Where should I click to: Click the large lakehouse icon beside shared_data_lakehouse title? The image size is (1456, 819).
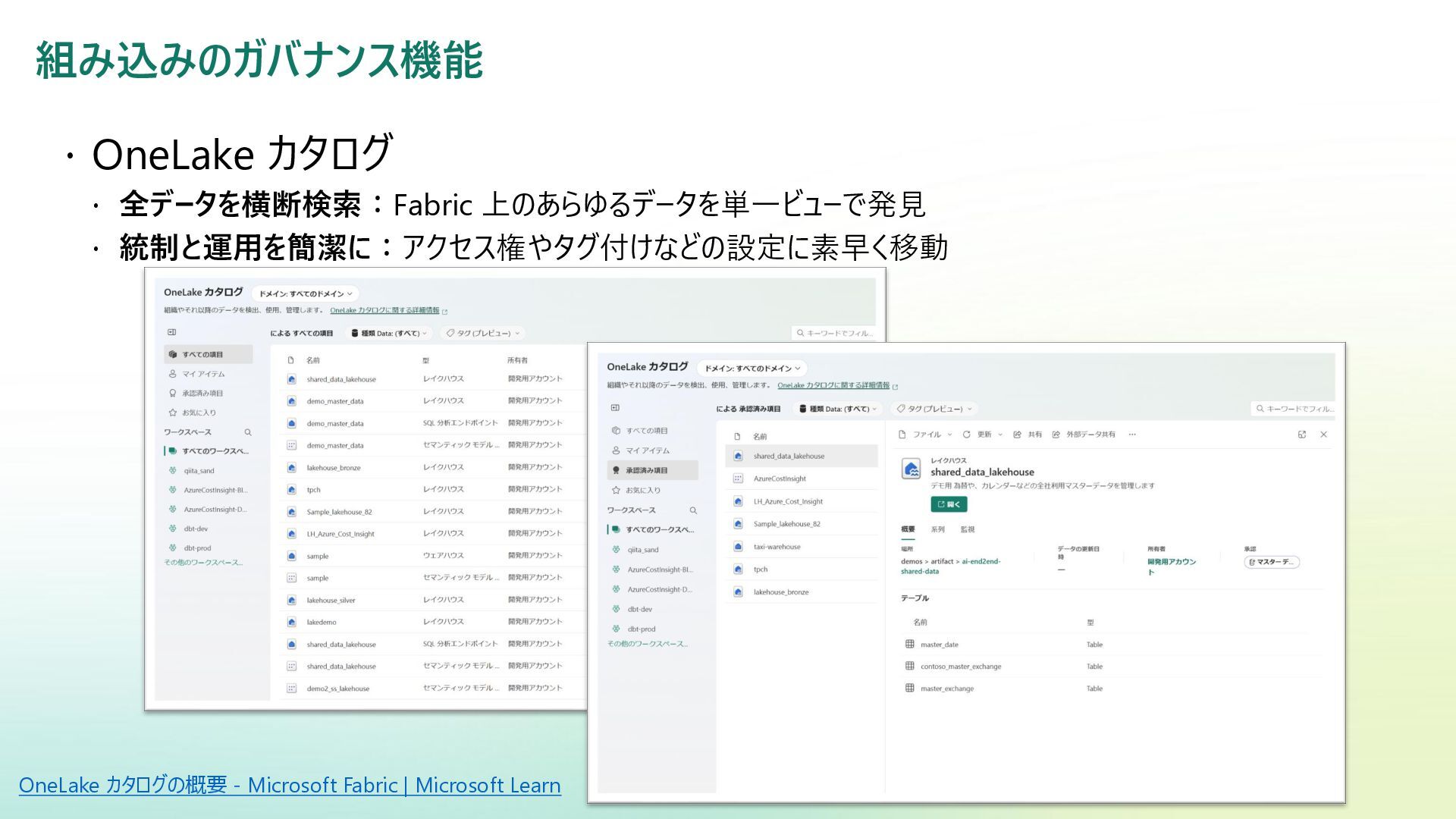(912, 469)
